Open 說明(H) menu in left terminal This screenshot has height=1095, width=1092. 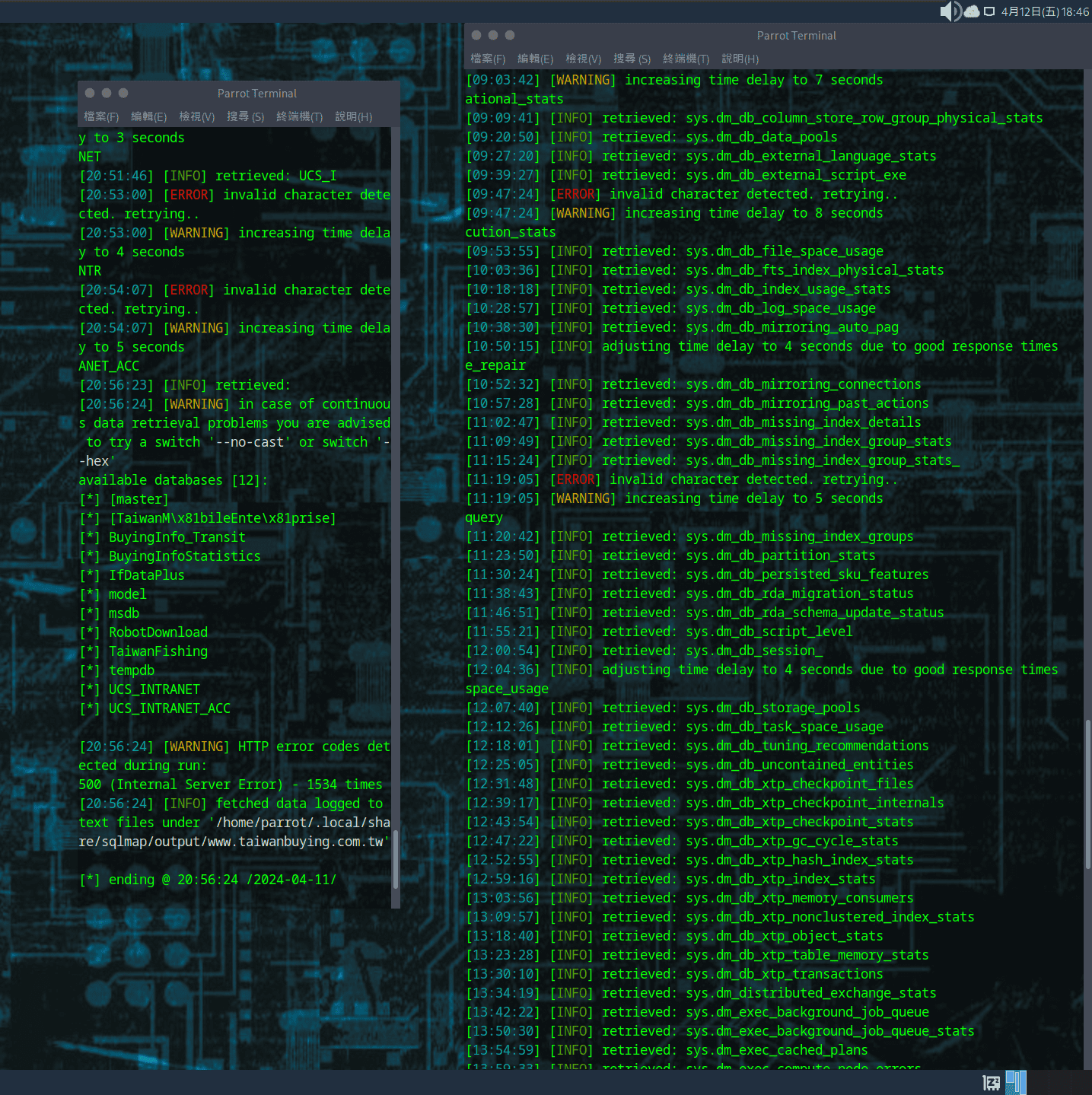click(353, 116)
